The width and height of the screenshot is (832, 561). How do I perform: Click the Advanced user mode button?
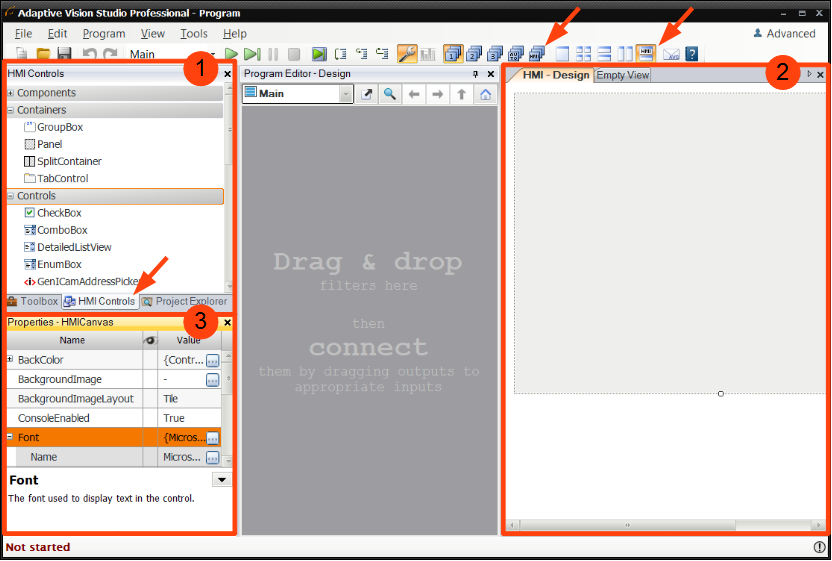tap(783, 34)
